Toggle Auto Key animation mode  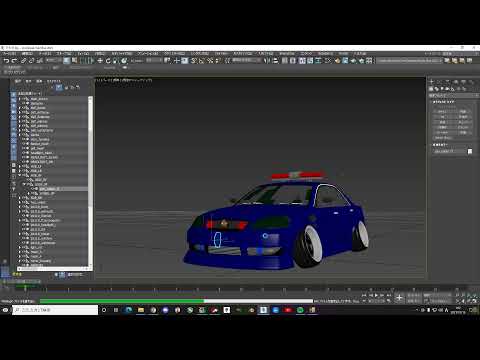[413, 295]
